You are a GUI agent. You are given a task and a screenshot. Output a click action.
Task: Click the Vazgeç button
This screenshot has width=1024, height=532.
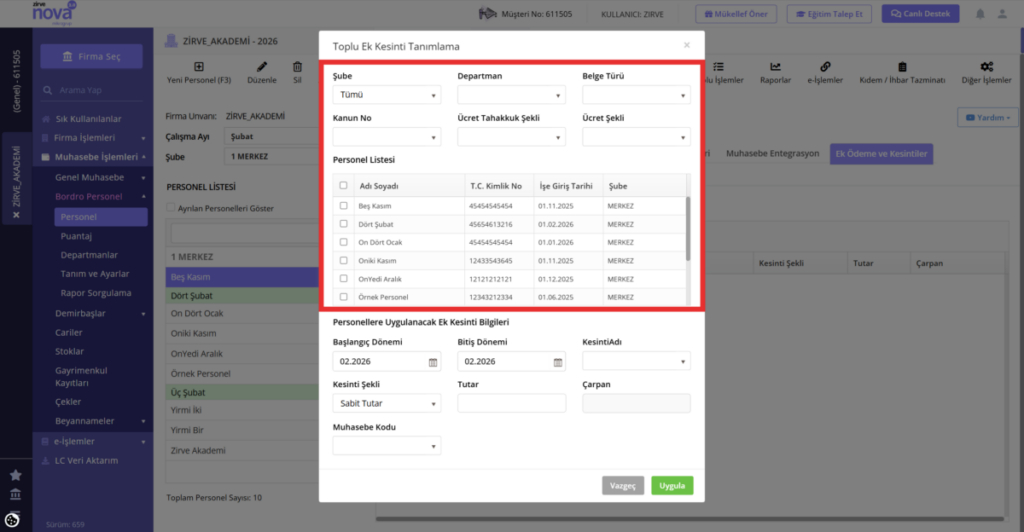622,486
